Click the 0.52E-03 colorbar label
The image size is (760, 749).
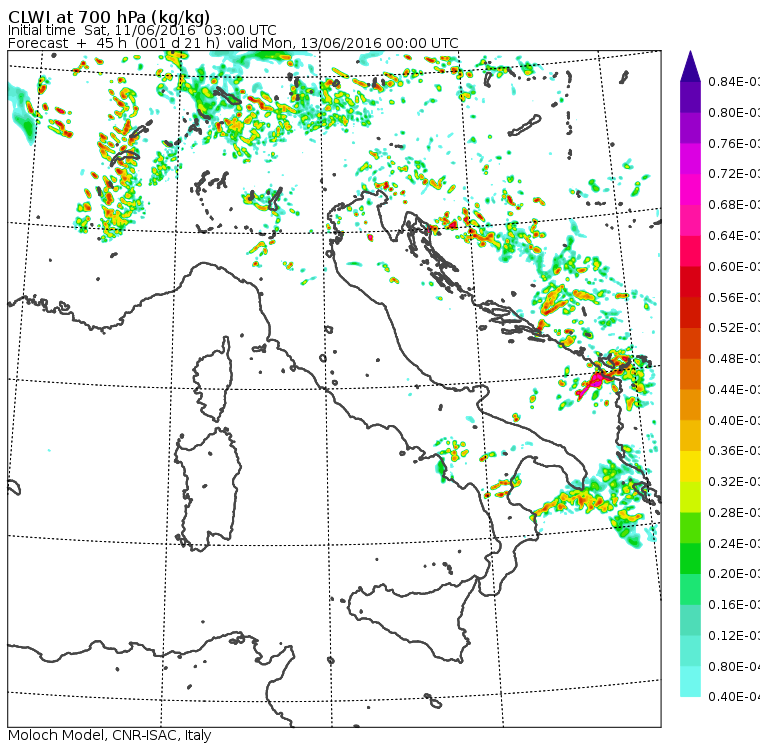[x=734, y=328]
